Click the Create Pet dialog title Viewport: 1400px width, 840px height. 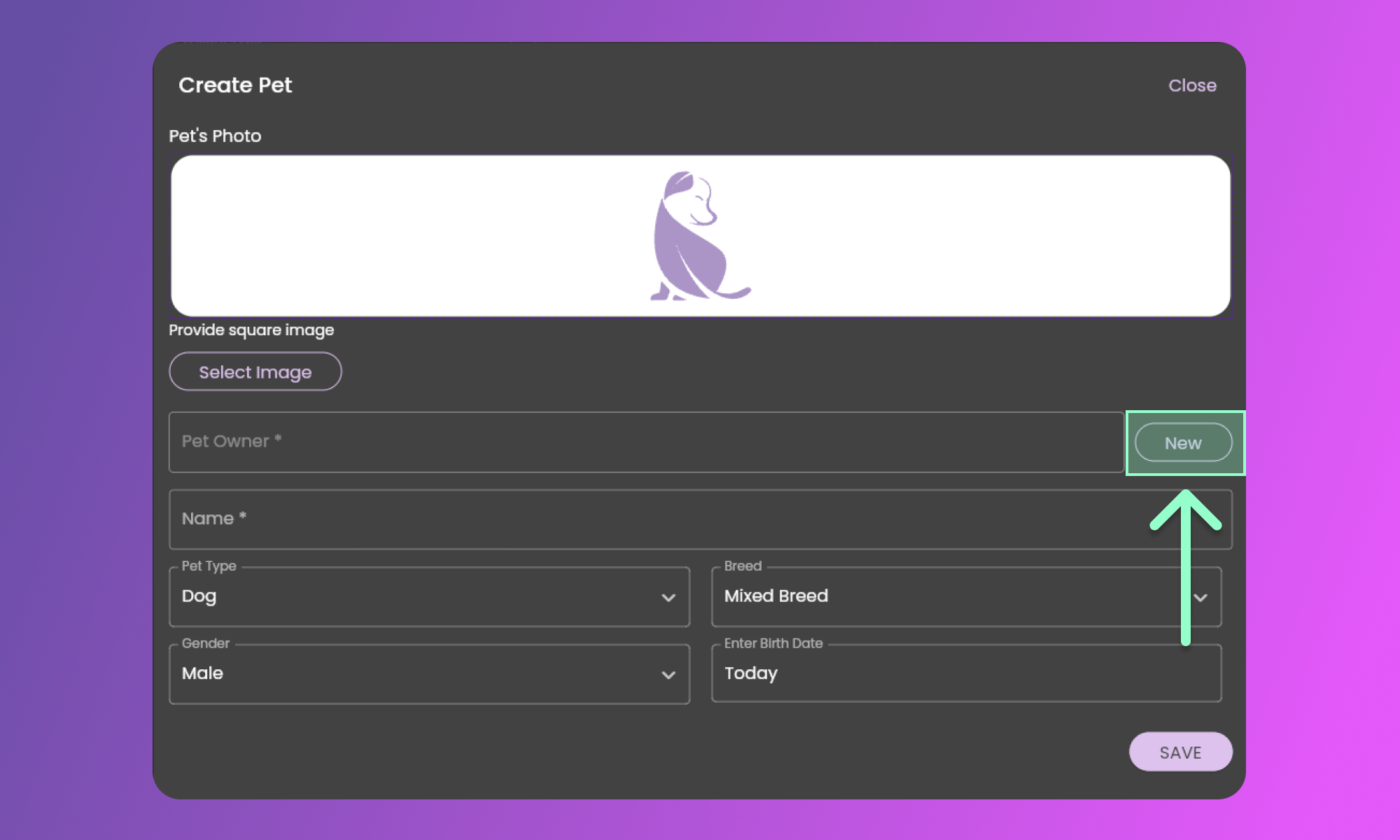point(235,85)
